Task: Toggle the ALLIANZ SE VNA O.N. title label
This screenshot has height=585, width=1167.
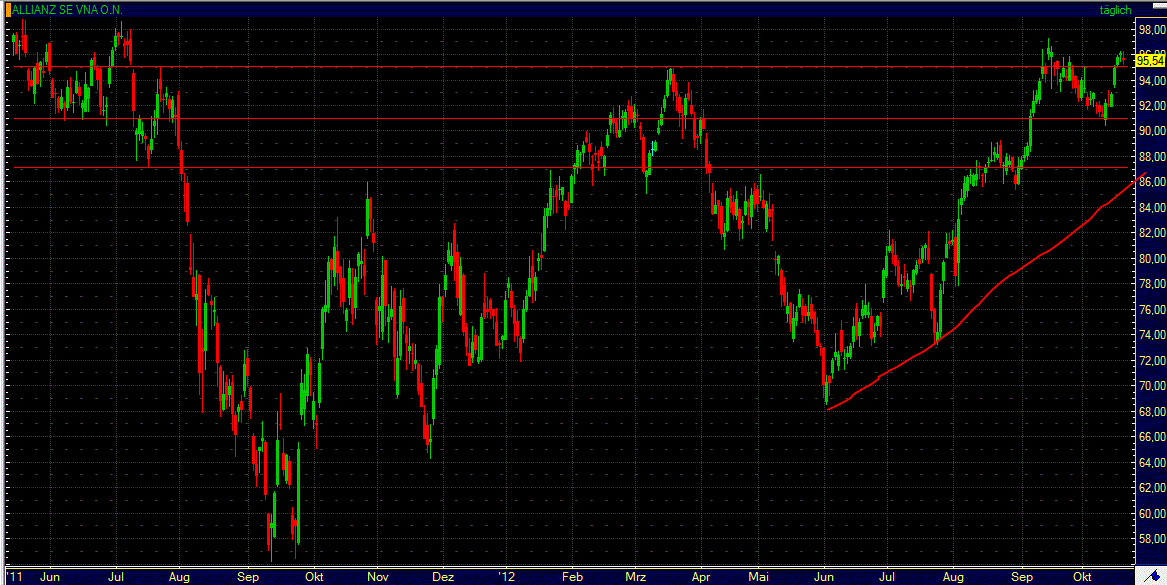Action: point(66,8)
